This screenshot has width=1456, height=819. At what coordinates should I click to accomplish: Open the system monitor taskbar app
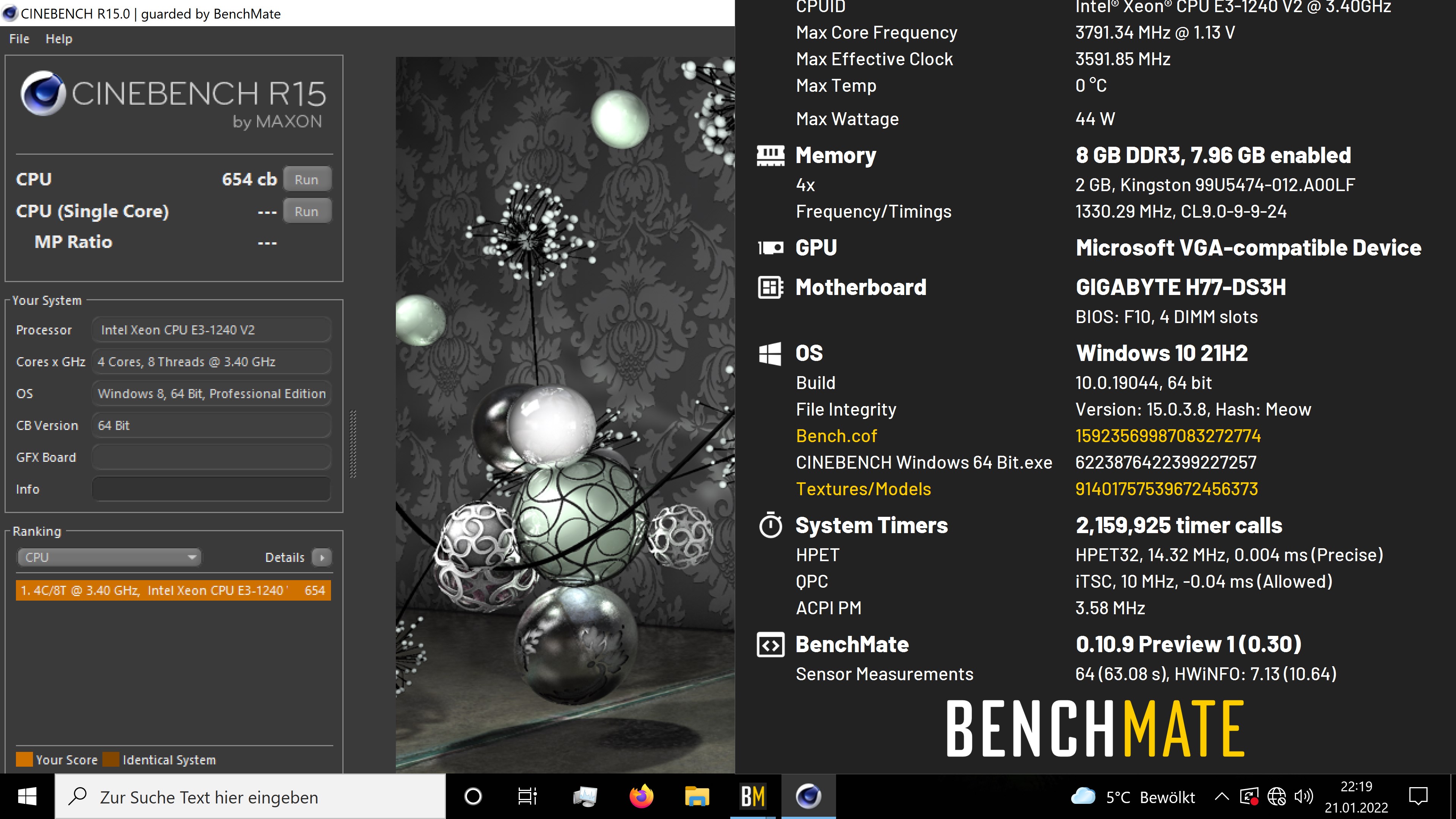click(x=584, y=797)
